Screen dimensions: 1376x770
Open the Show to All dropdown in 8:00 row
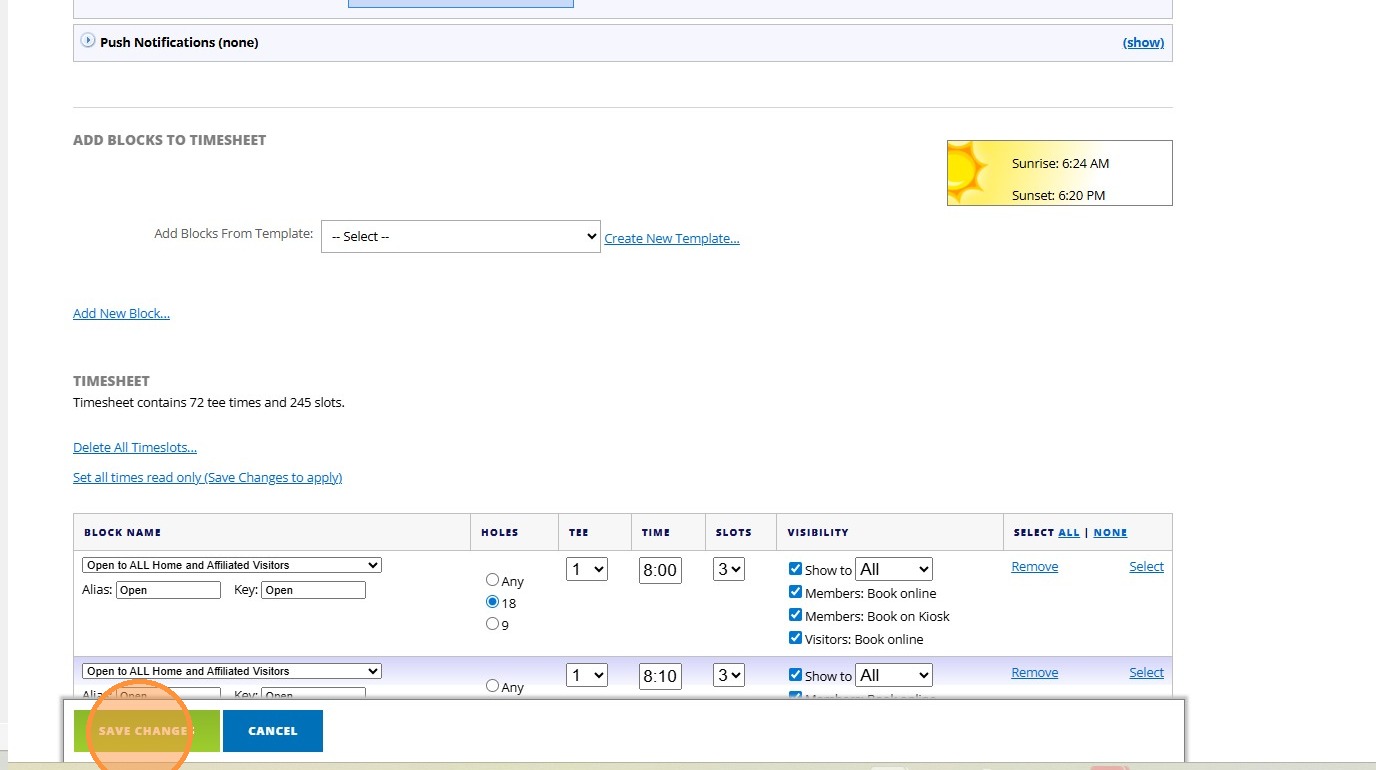tap(894, 569)
